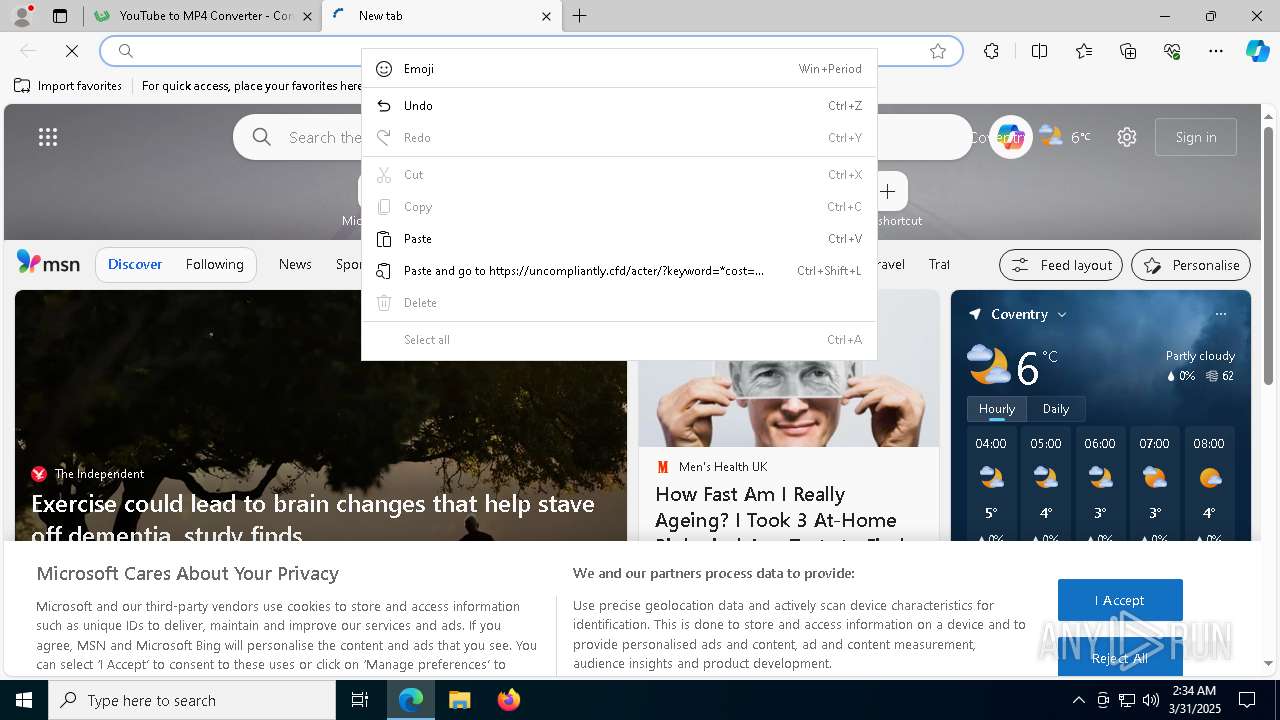Switch to YouTube to MP4 Converter tab
The width and height of the screenshot is (1280, 720).
[203, 16]
